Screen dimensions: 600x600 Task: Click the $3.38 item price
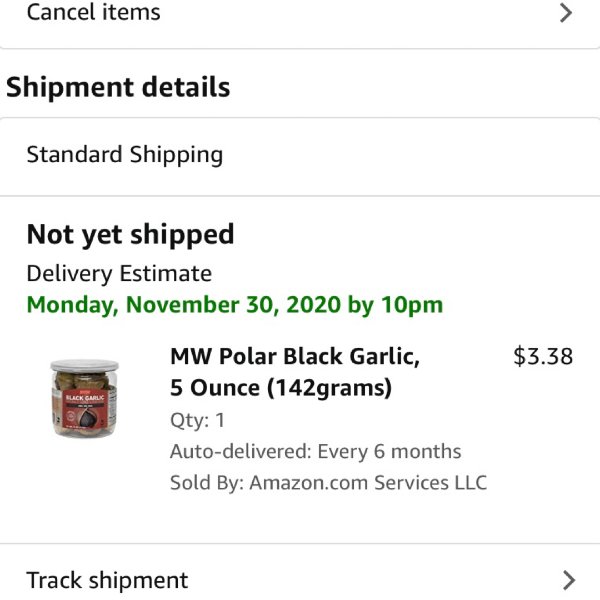[x=543, y=356]
